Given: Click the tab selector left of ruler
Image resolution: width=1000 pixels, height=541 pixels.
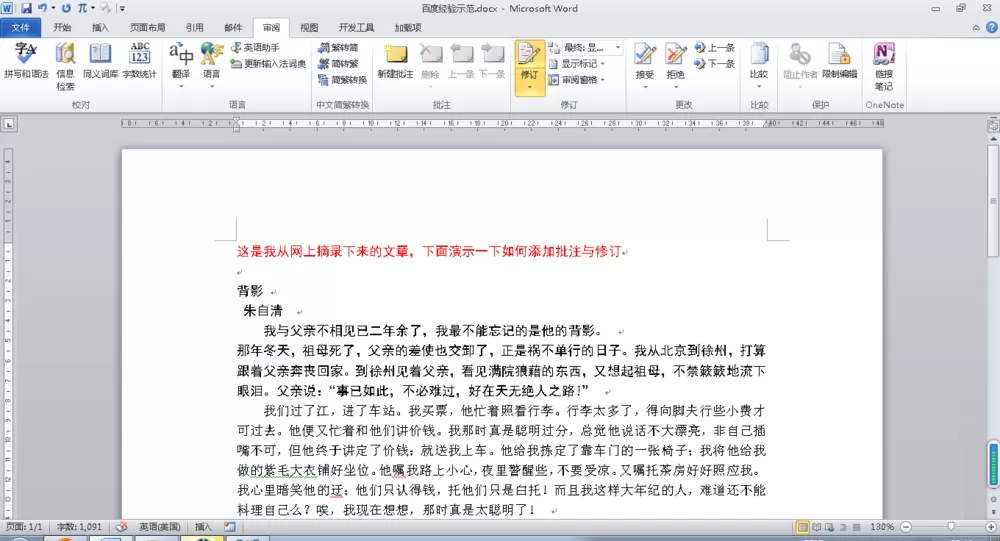Looking at the screenshot, I should (9, 124).
